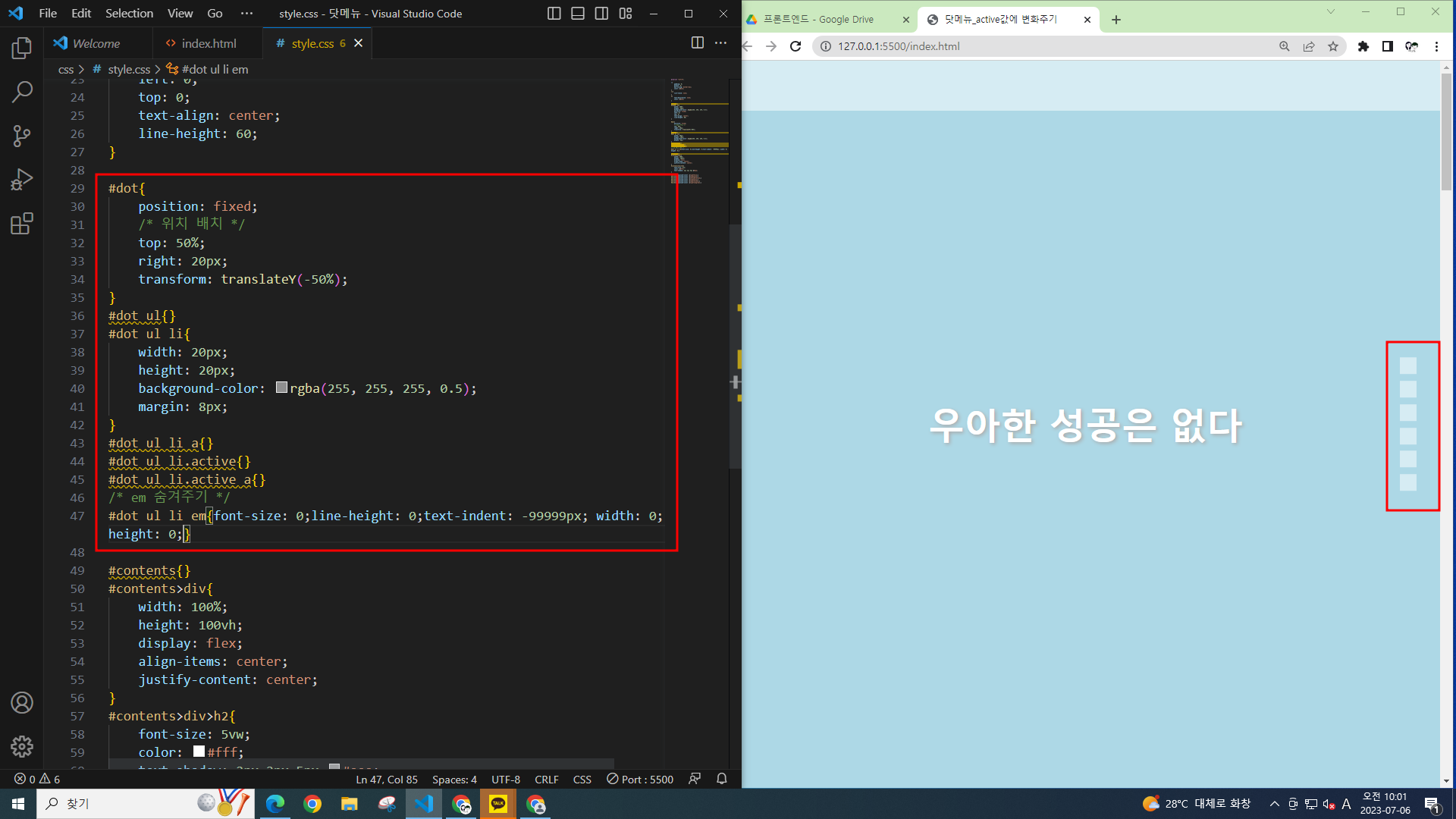The height and width of the screenshot is (819, 1456).
Task: Open the Selection menu
Action: (x=129, y=14)
